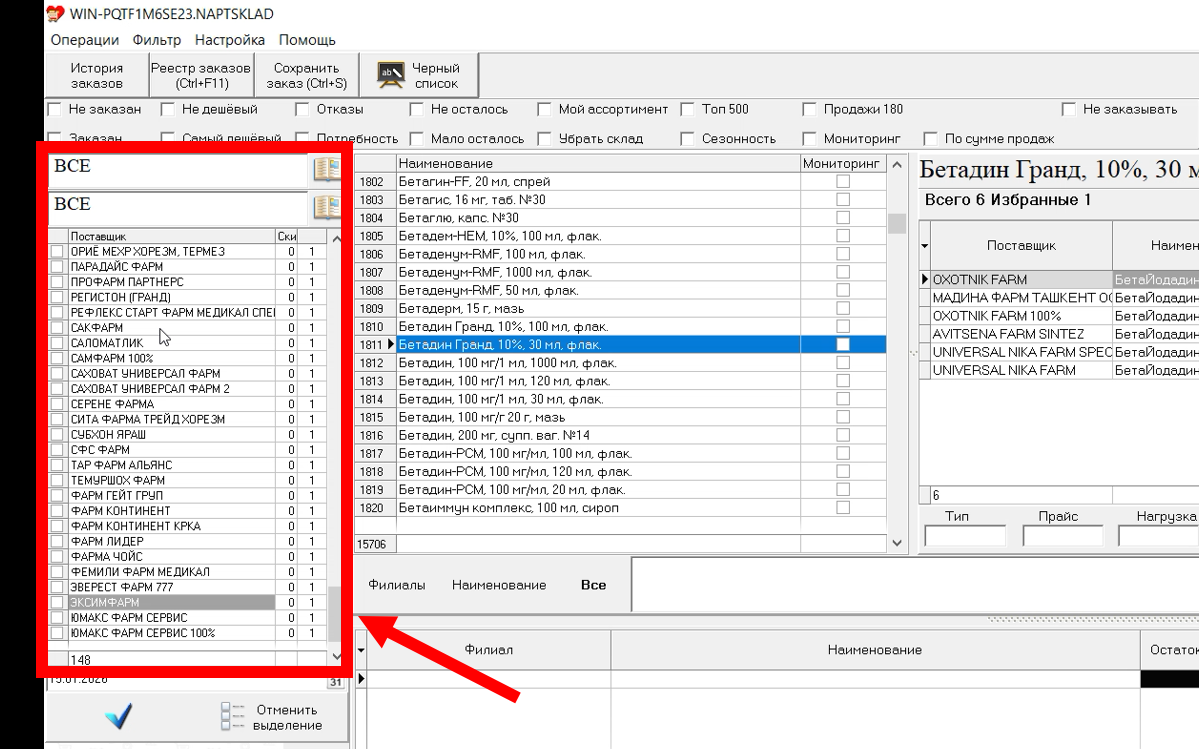The height and width of the screenshot is (749, 1199).
Task: Tick supplier checkbox for ФАРМ ЛИДЕР
Action: point(57,541)
